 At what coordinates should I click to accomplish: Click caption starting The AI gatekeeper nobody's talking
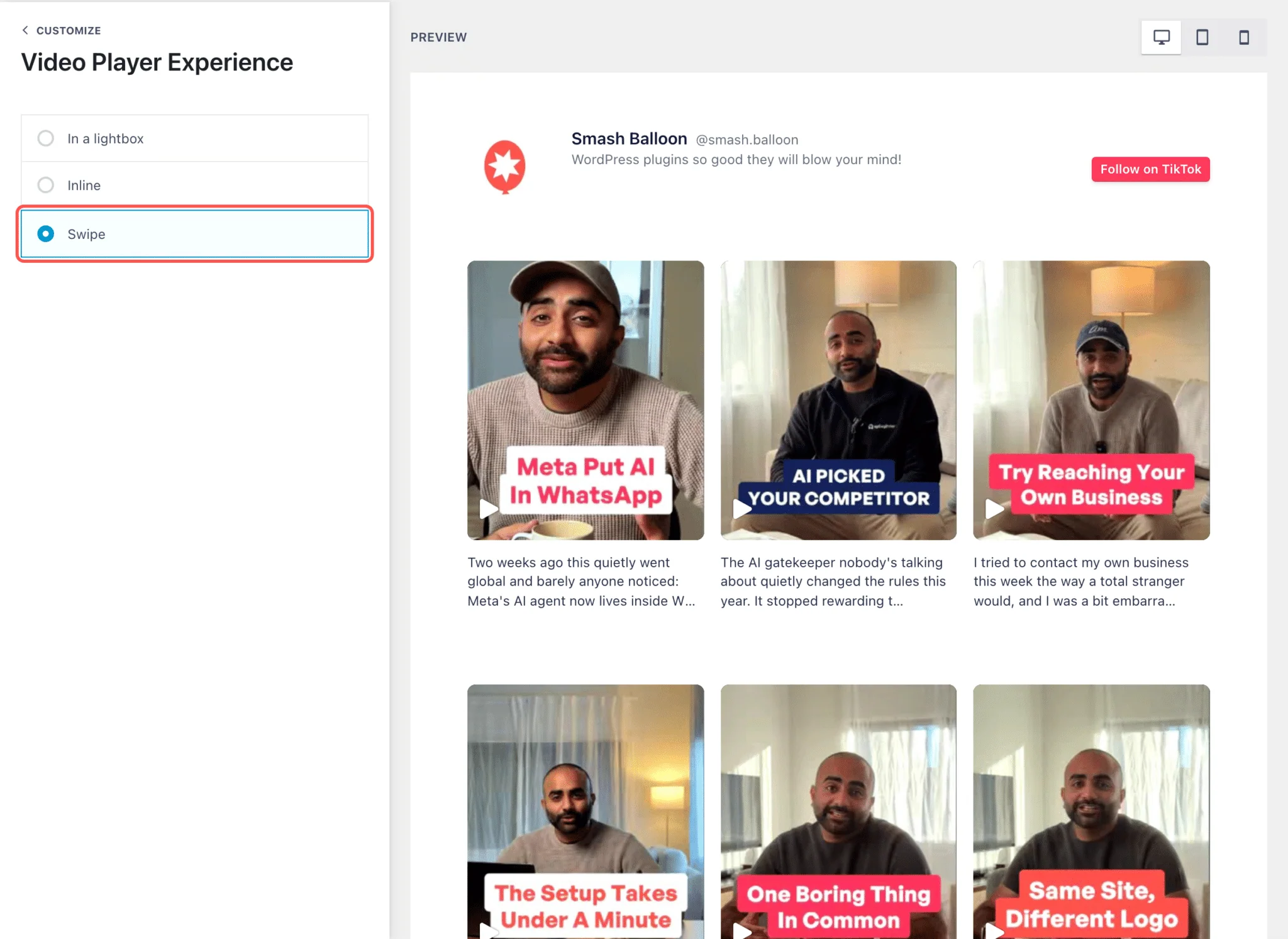coord(833,582)
